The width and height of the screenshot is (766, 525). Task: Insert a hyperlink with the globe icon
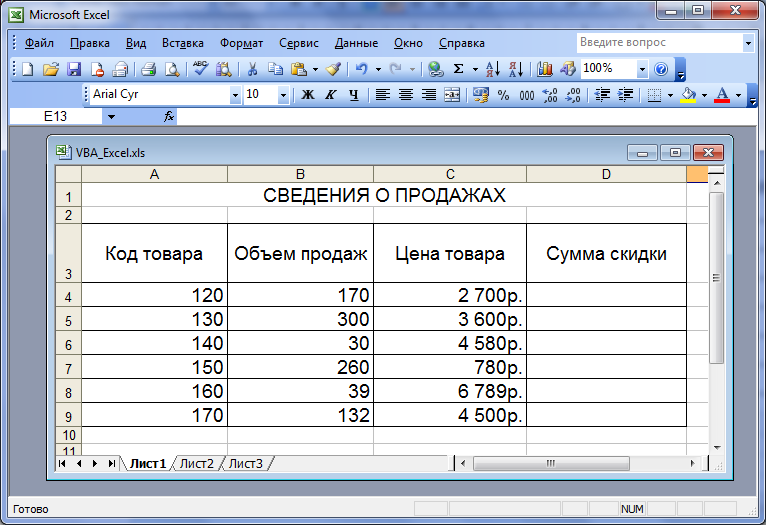(435, 69)
